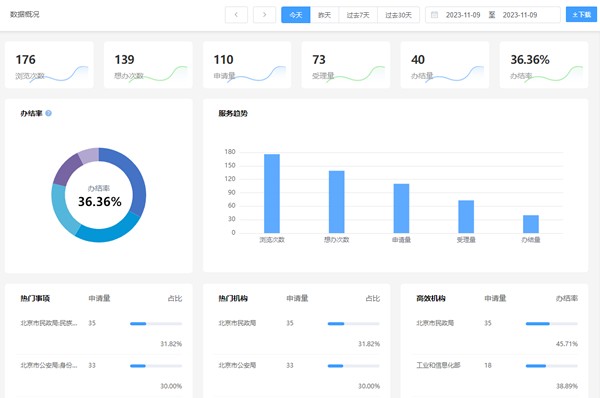
Task: Click the 45.71% completion rate value
Action: click(567, 344)
